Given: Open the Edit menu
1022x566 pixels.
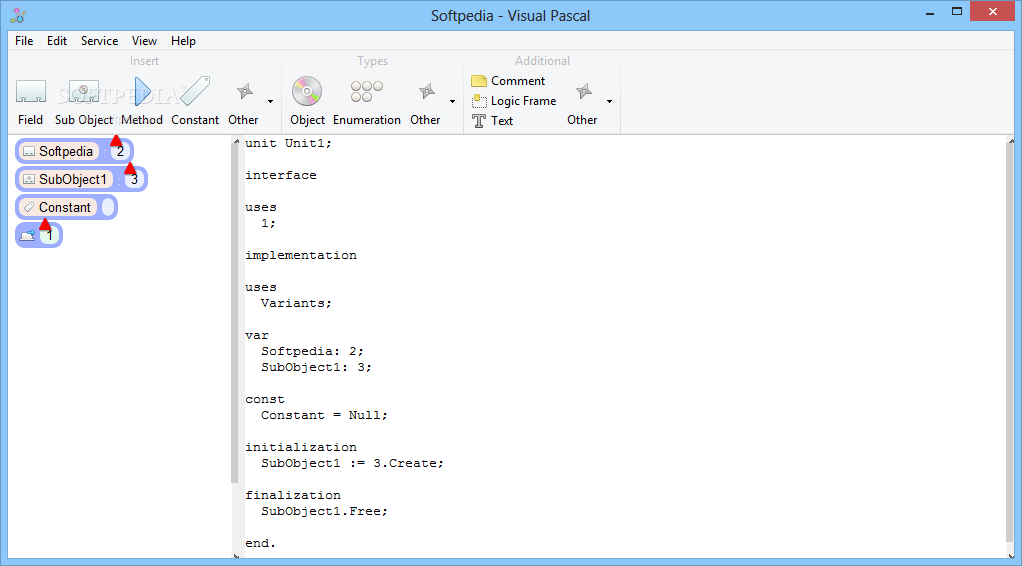Looking at the screenshot, I should pos(57,40).
